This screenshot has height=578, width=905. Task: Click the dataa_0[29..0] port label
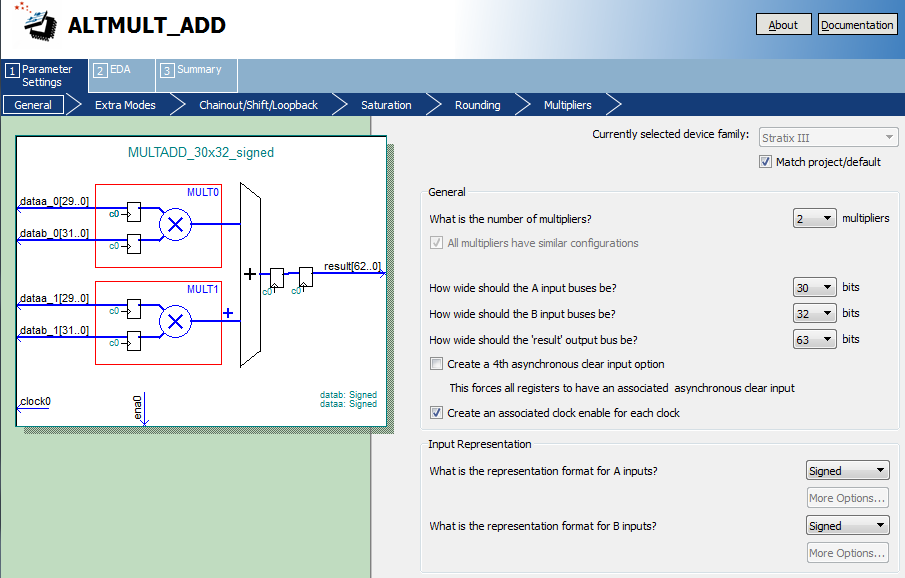tap(54, 202)
